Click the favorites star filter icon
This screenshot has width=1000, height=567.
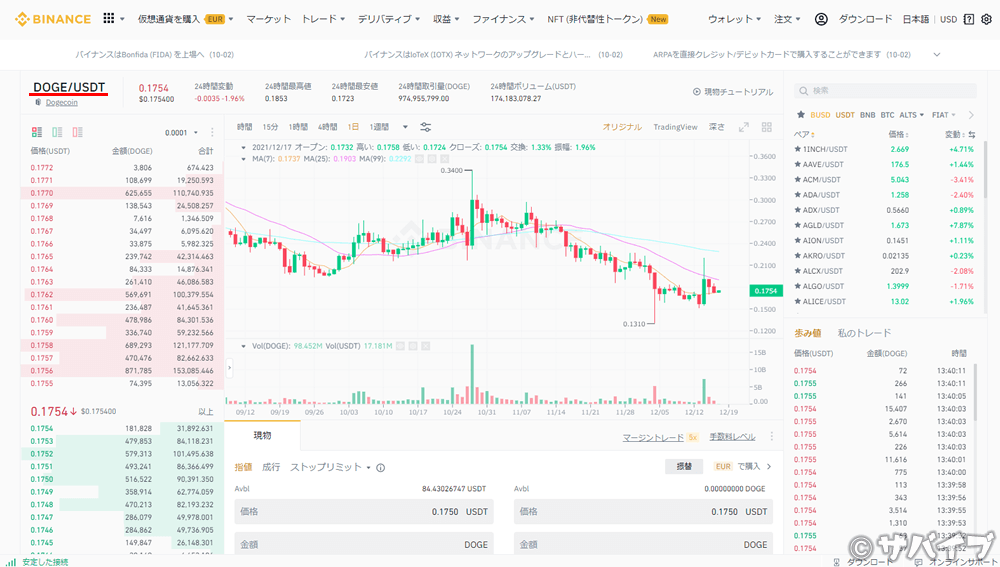point(801,115)
